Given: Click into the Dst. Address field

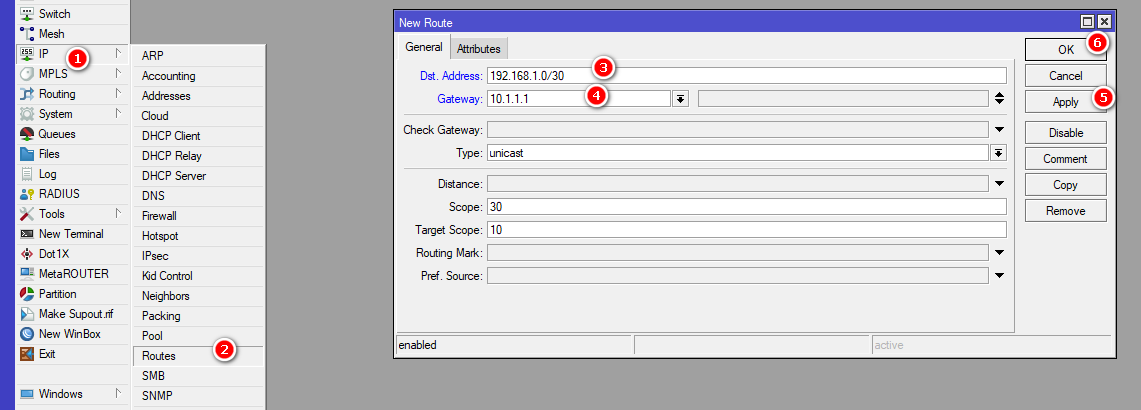Looking at the screenshot, I should pyautogui.click(x=745, y=76).
